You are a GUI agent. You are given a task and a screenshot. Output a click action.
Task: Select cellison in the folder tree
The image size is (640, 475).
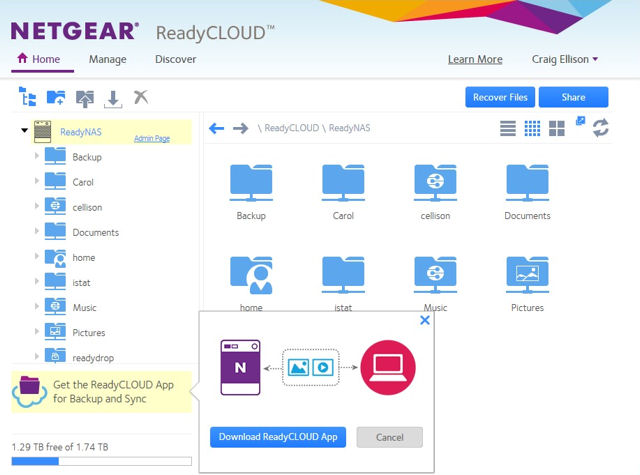pyautogui.click(x=87, y=208)
